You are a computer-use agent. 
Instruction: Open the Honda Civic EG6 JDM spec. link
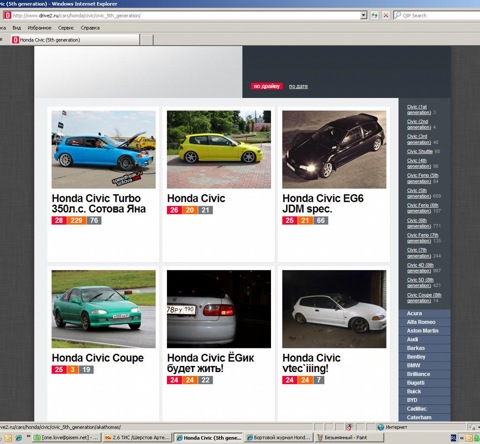323,203
